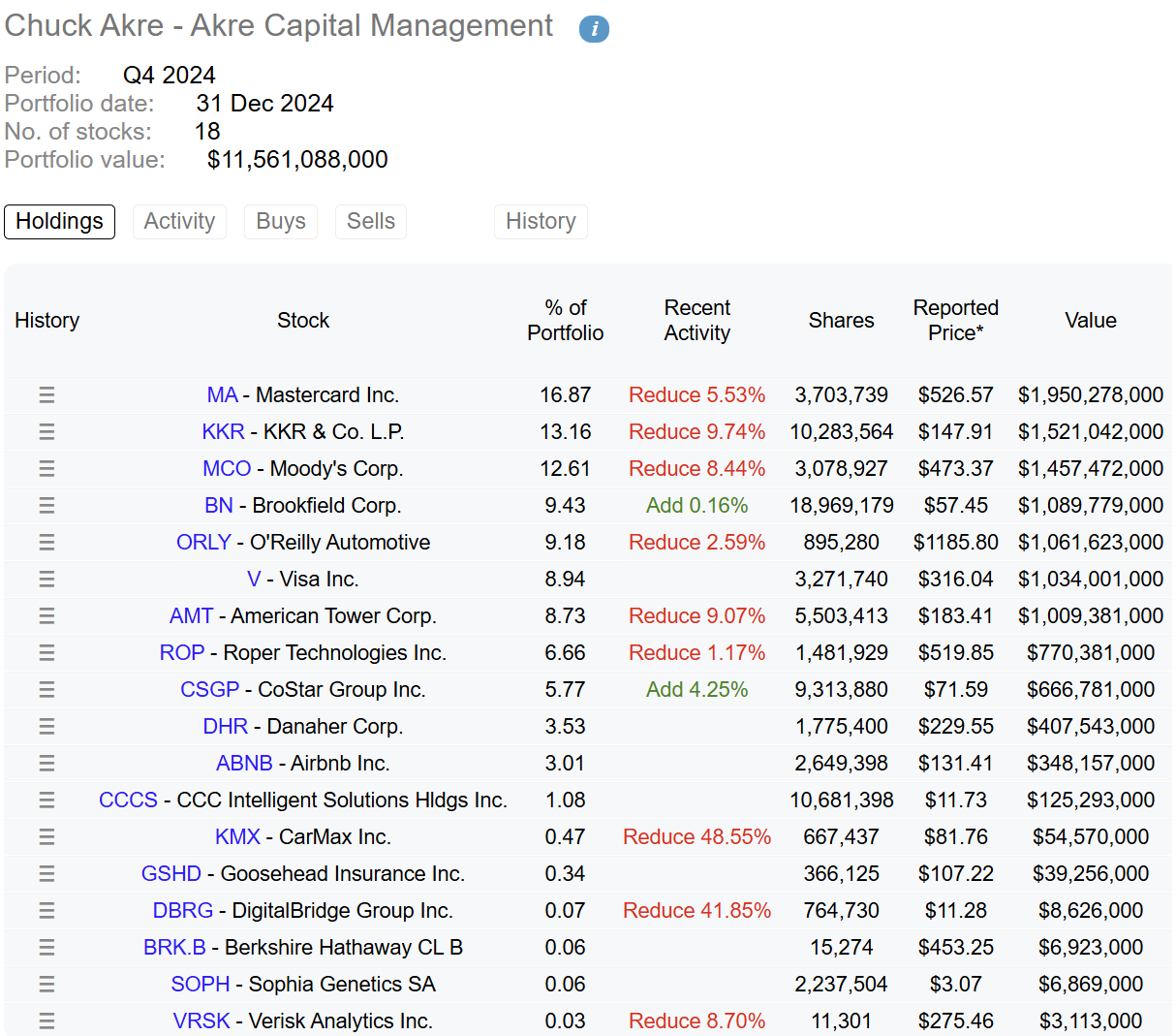
Task: Open the V ticker link
Action: click(254, 579)
